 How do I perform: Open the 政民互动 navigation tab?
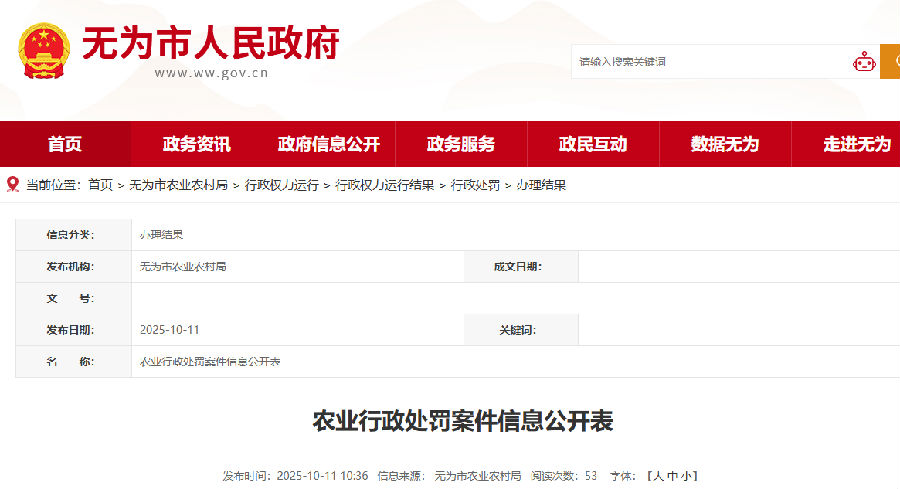593,144
